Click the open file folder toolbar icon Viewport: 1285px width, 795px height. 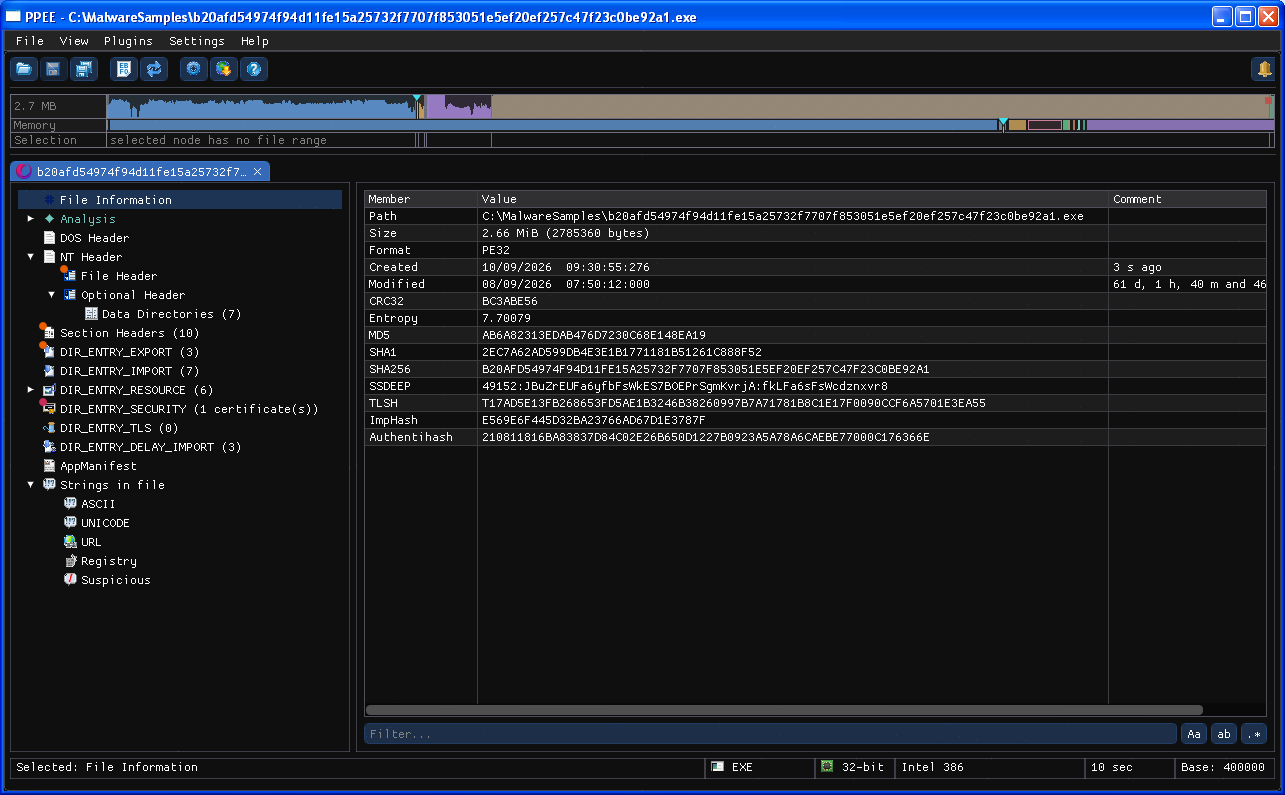(x=24, y=69)
